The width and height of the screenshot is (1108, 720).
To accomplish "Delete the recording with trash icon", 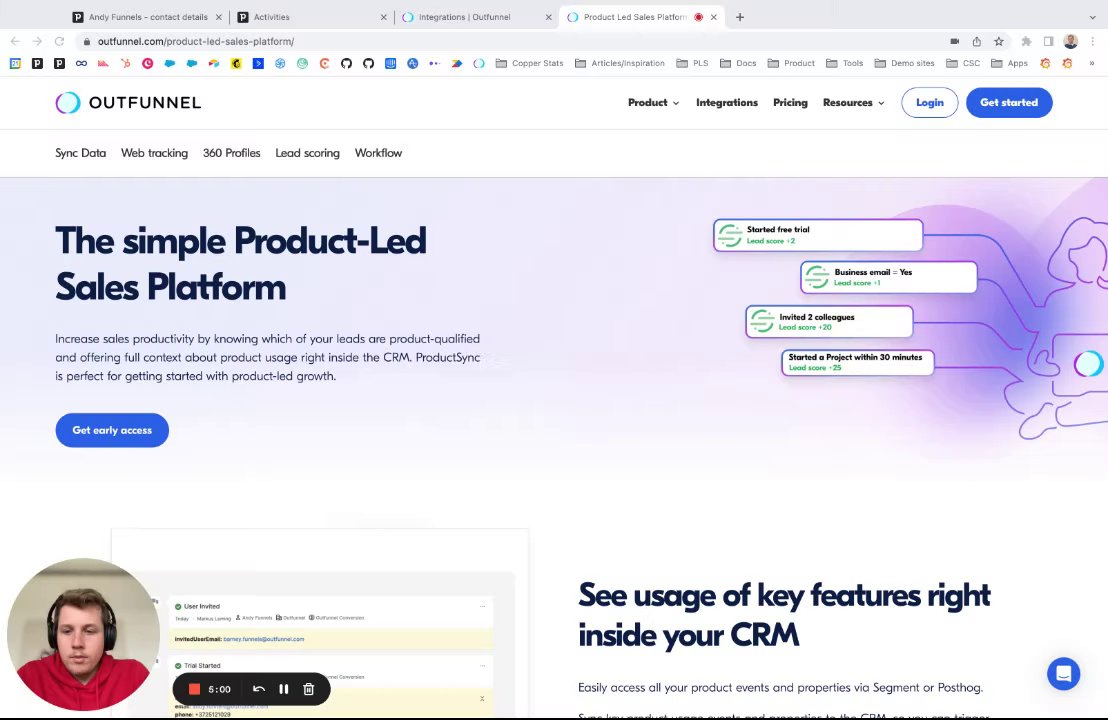I will [309, 689].
